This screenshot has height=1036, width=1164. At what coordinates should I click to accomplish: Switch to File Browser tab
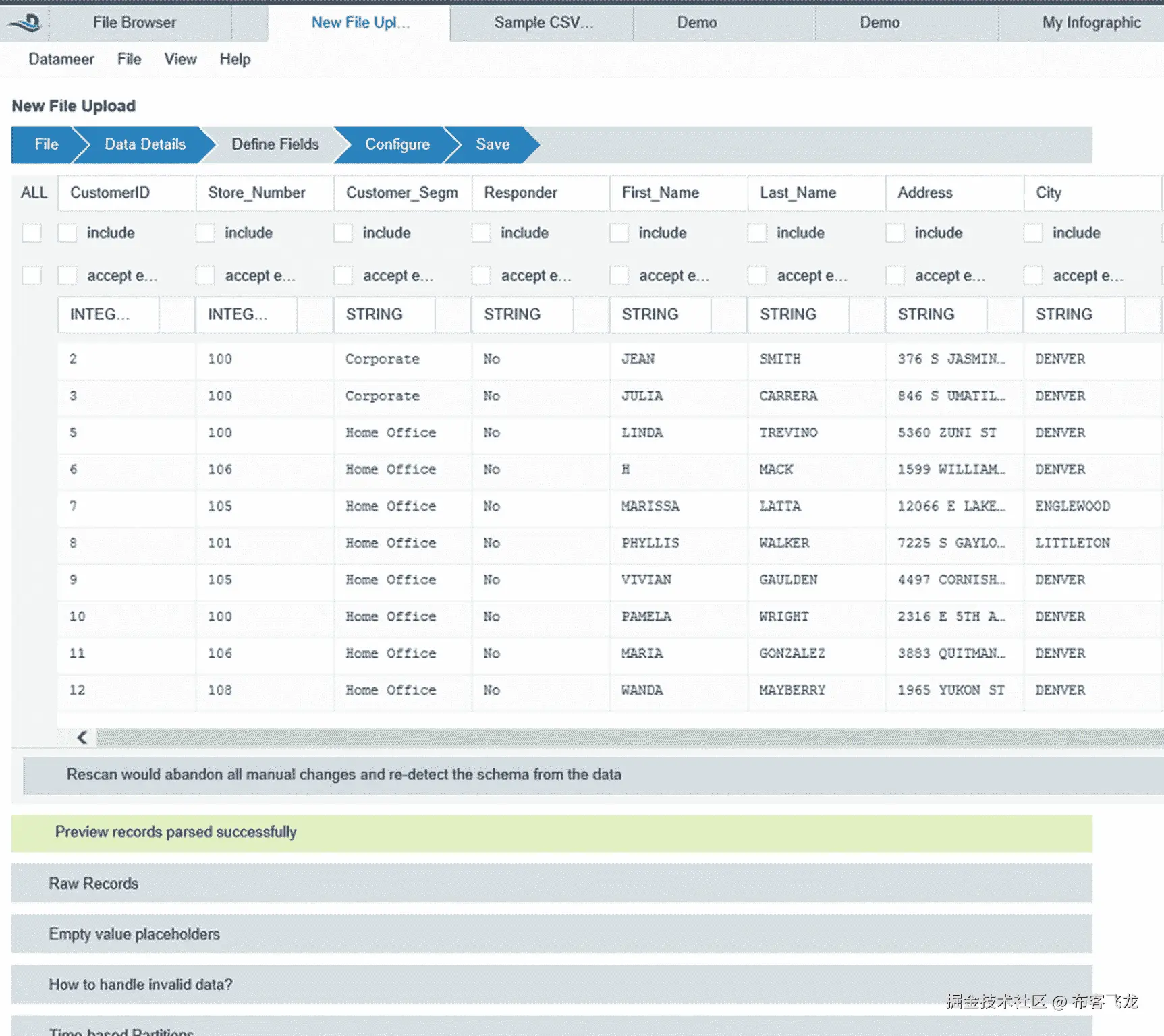coord(140,23)
